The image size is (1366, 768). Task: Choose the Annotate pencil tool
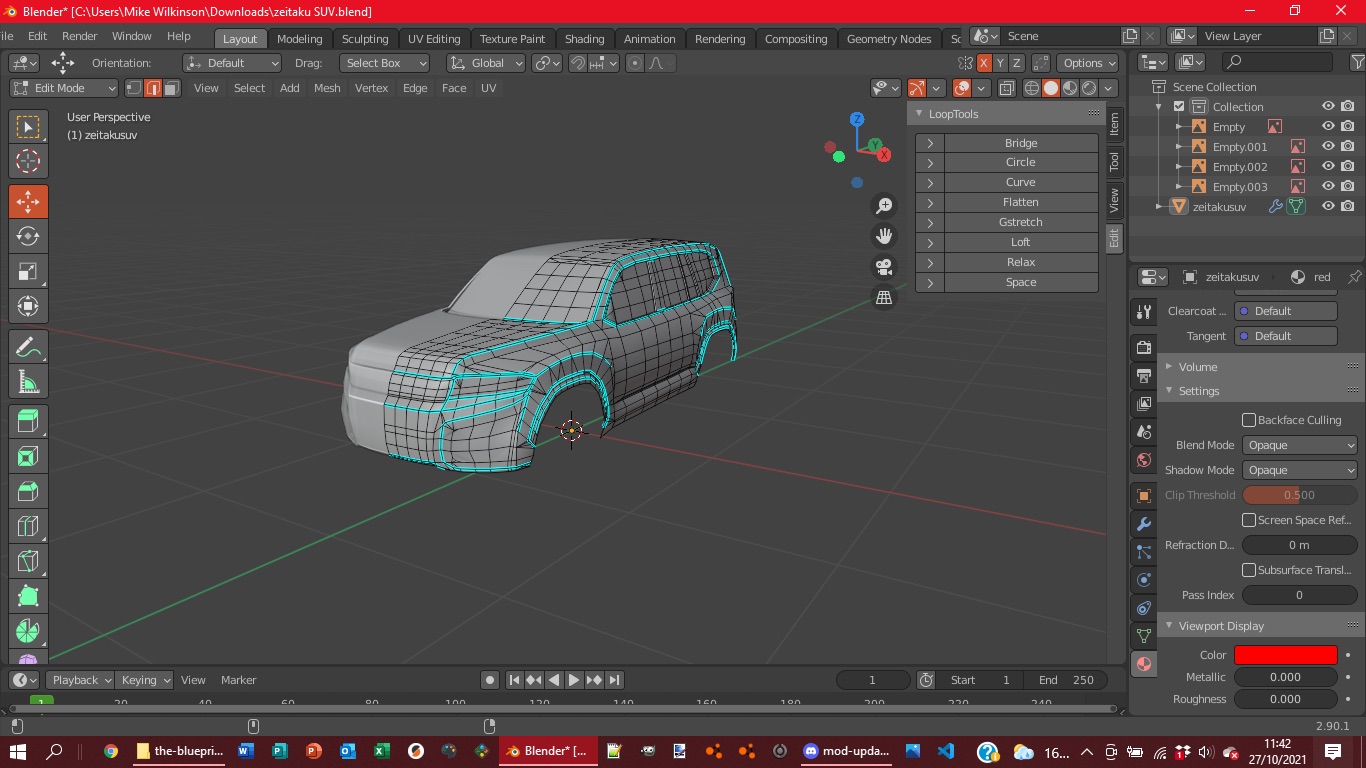pyautogui.click(x=28, y=347)
